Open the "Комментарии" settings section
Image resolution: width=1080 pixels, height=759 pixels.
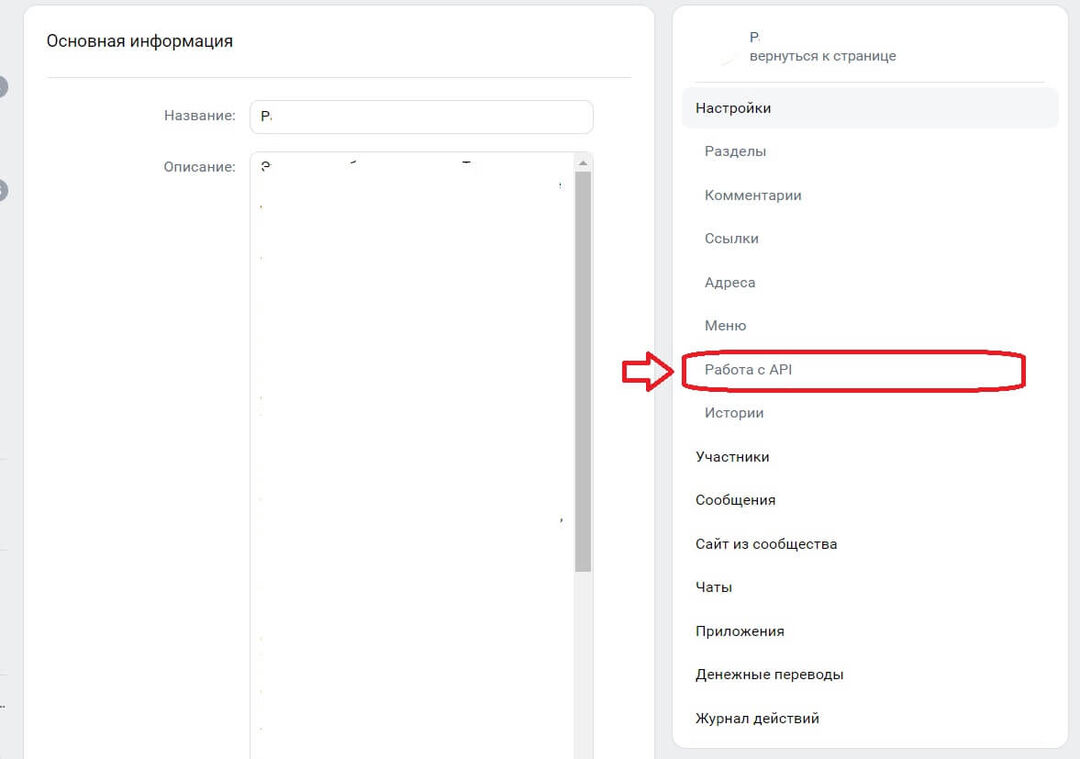753,195
